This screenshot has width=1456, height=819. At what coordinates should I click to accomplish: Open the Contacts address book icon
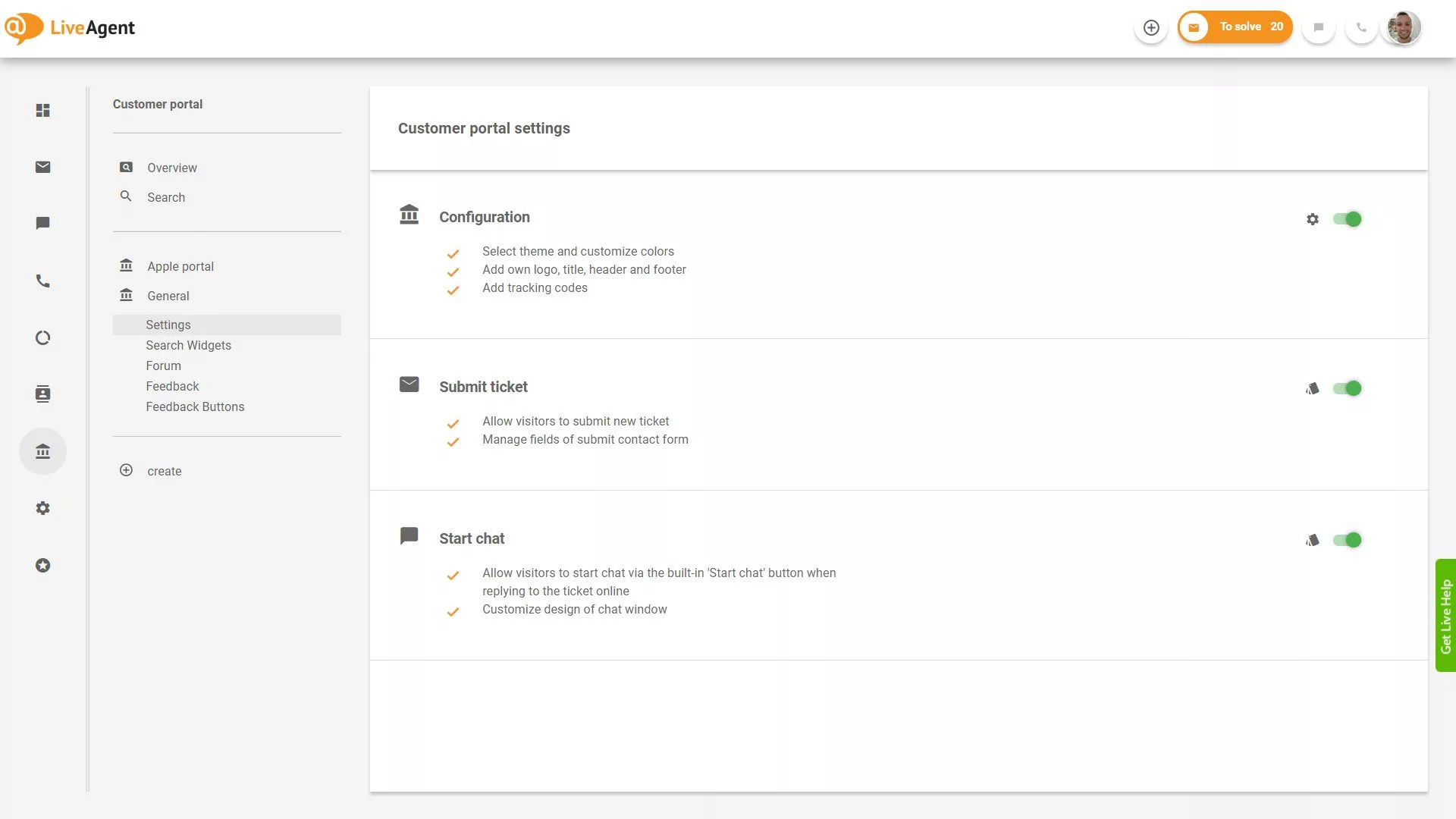(43, 394)
